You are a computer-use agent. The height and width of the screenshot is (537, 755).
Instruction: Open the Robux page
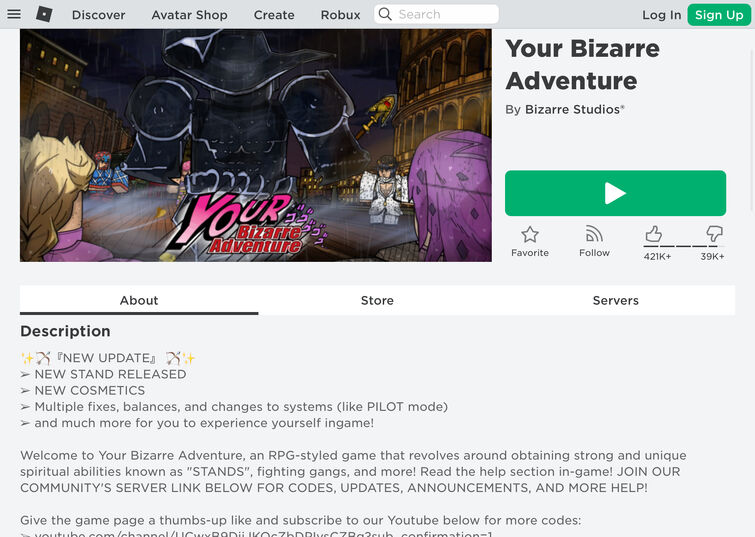tap(340, 15)
